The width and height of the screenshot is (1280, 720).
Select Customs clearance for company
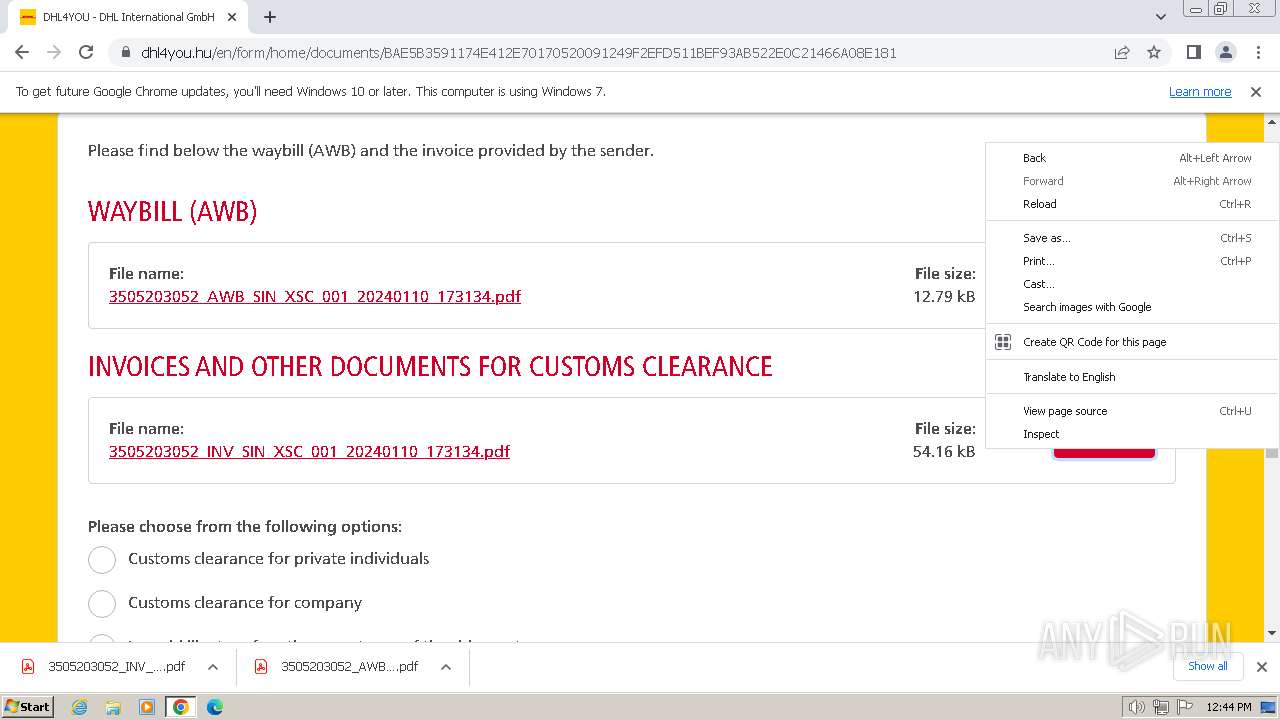pyautogui.click(x=102, y=603)
